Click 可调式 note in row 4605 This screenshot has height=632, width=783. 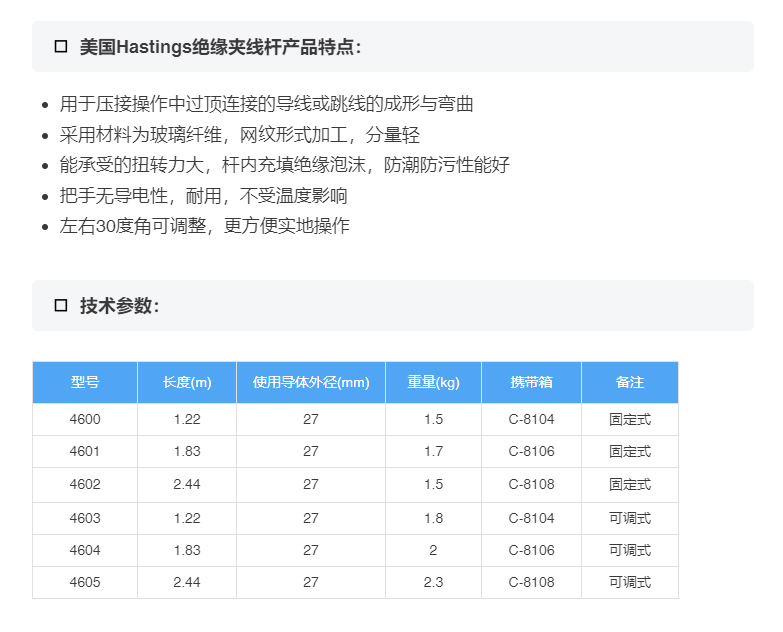click(630, 582)
